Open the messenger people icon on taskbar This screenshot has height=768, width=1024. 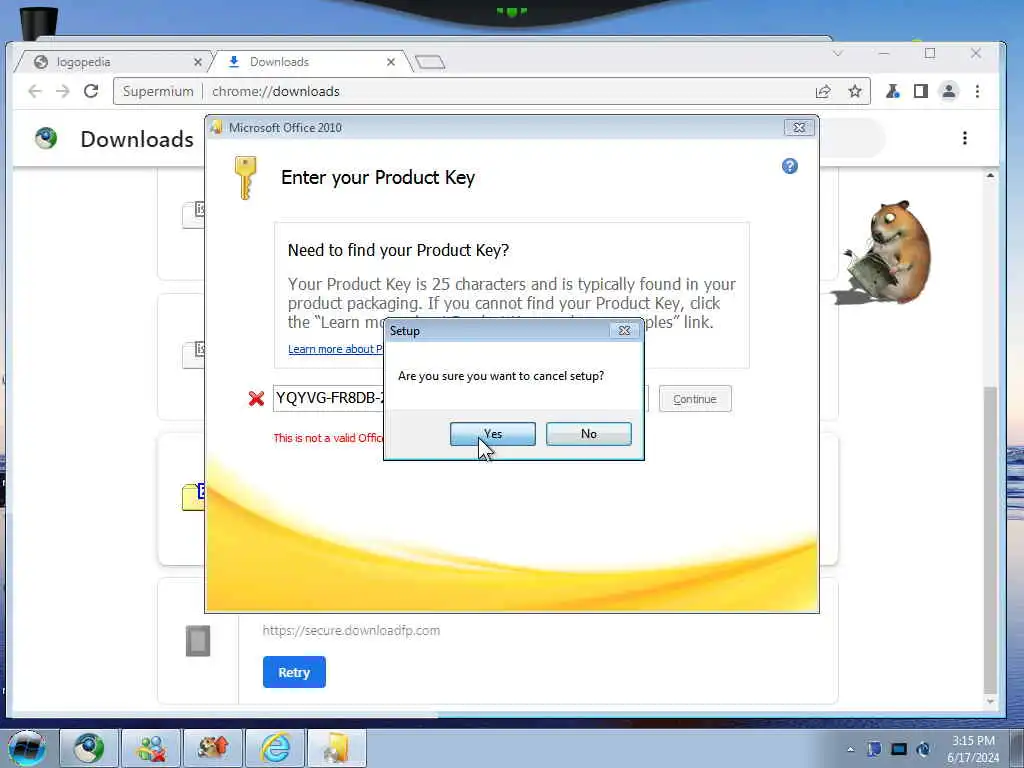(x=151, y=748)
